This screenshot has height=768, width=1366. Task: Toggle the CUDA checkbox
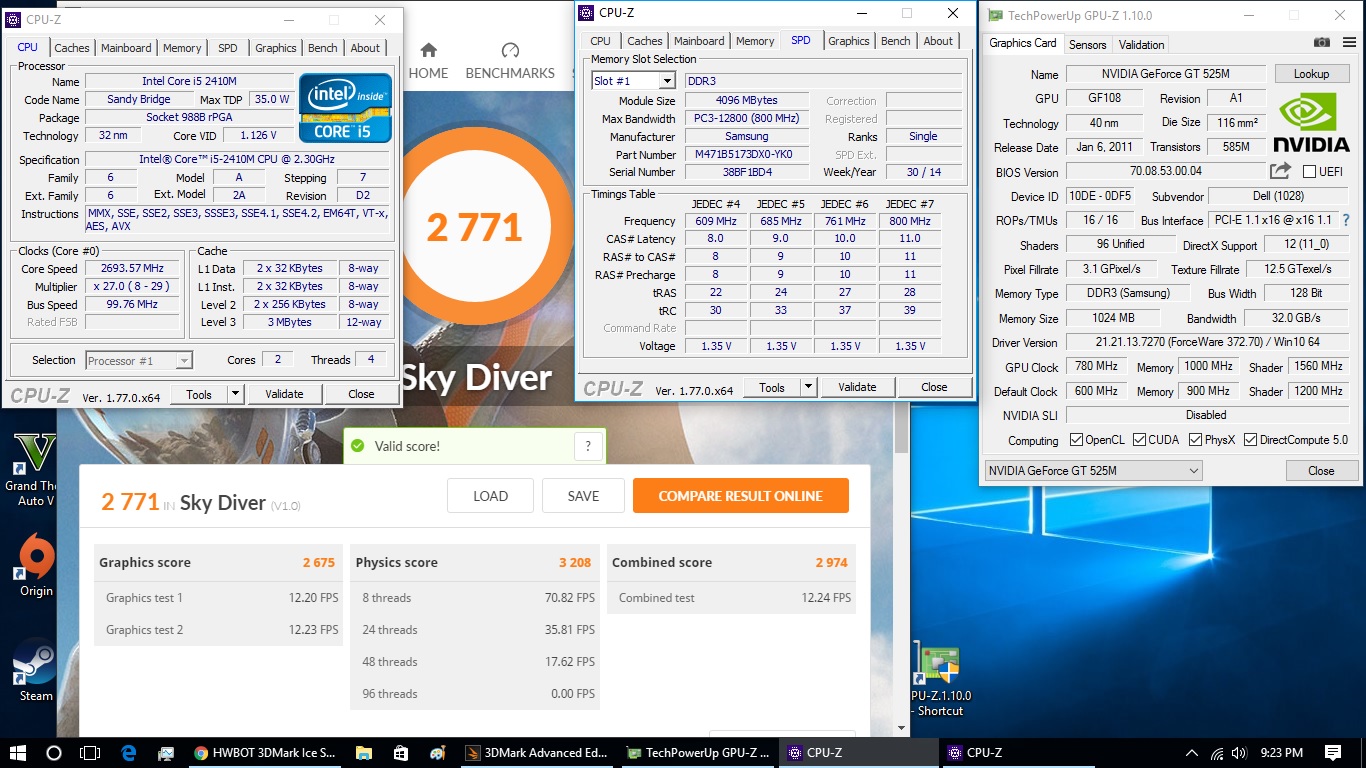tap(1139, 440)
